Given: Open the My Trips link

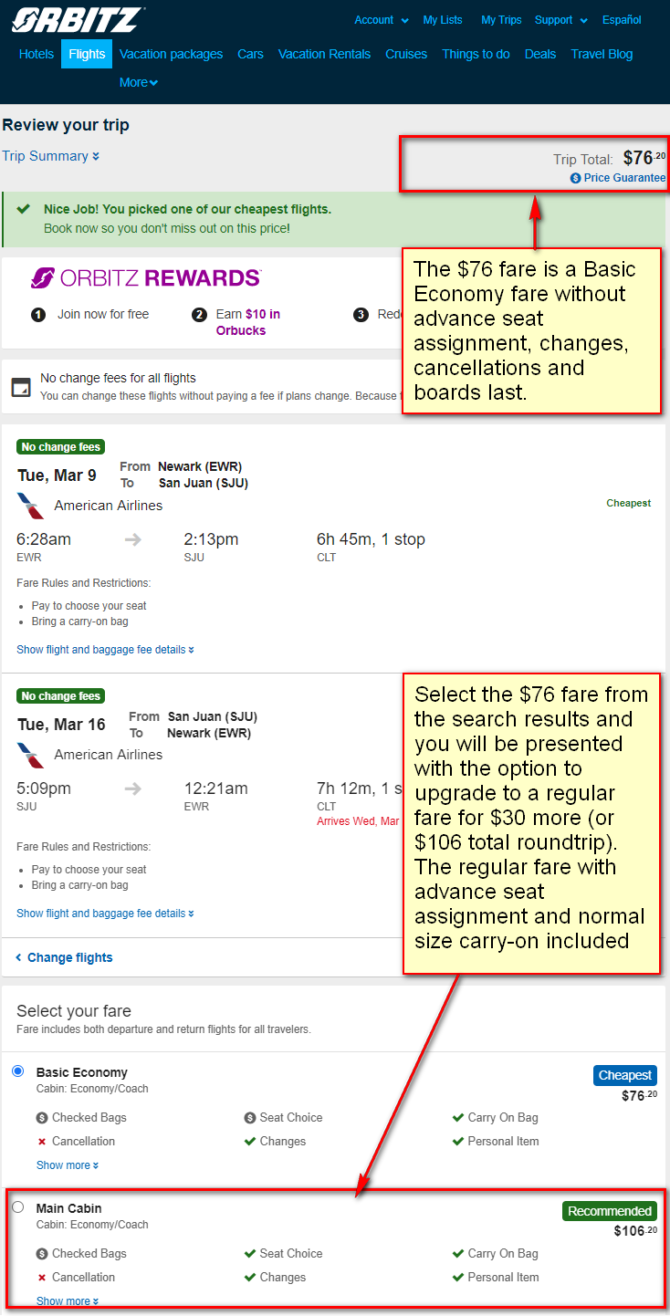Looking at the screenshot, I should click(501, 20).
